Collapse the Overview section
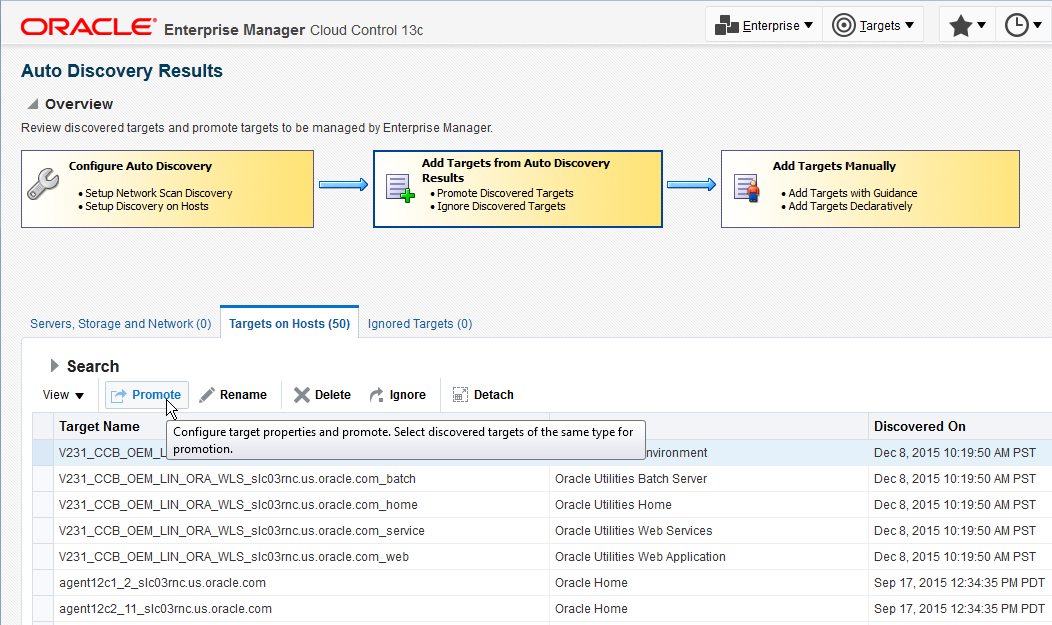1052x625 pixels. [x=32, y=105]
